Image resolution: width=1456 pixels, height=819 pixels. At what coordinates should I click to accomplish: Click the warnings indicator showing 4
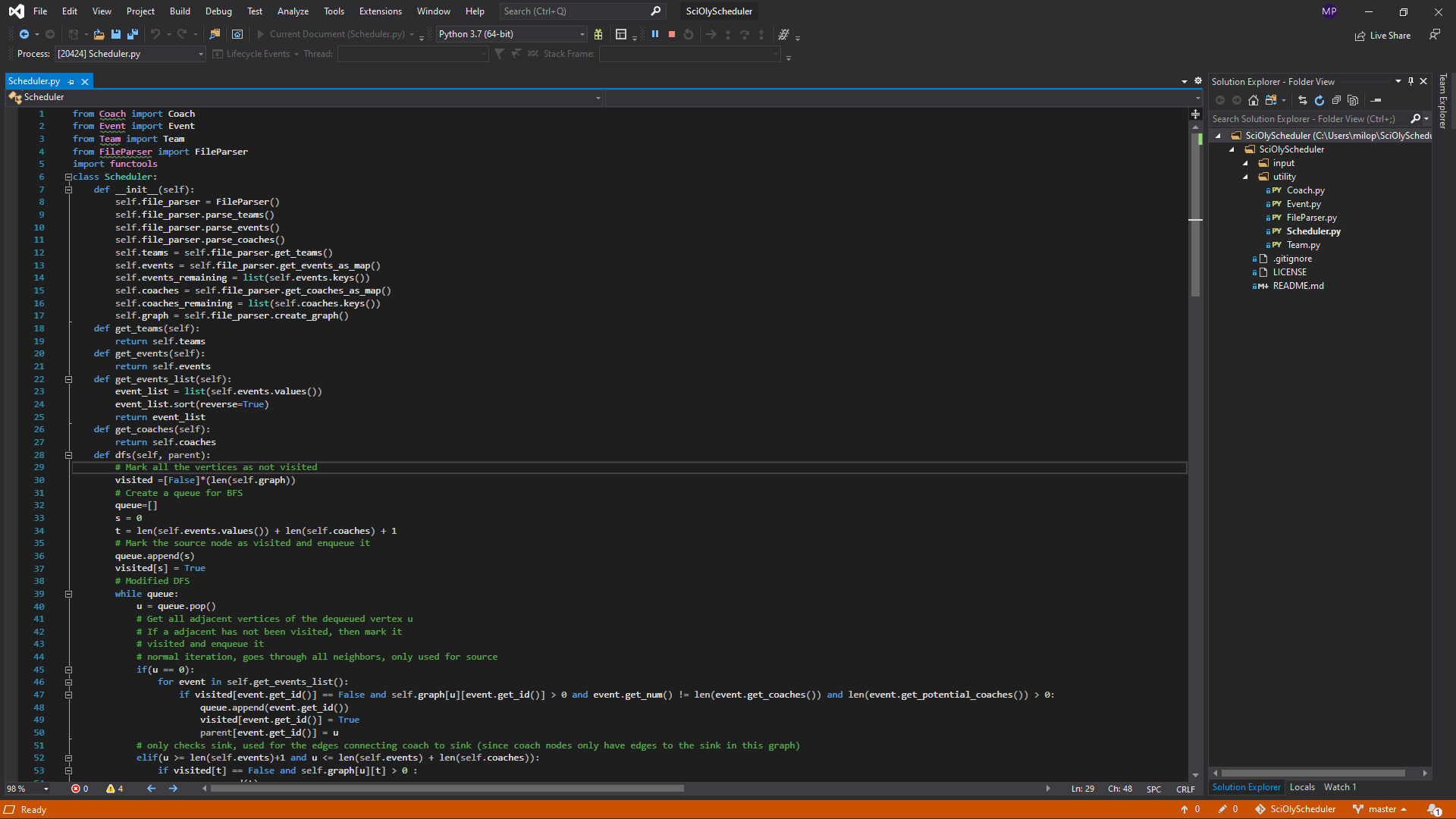(115, 789)
